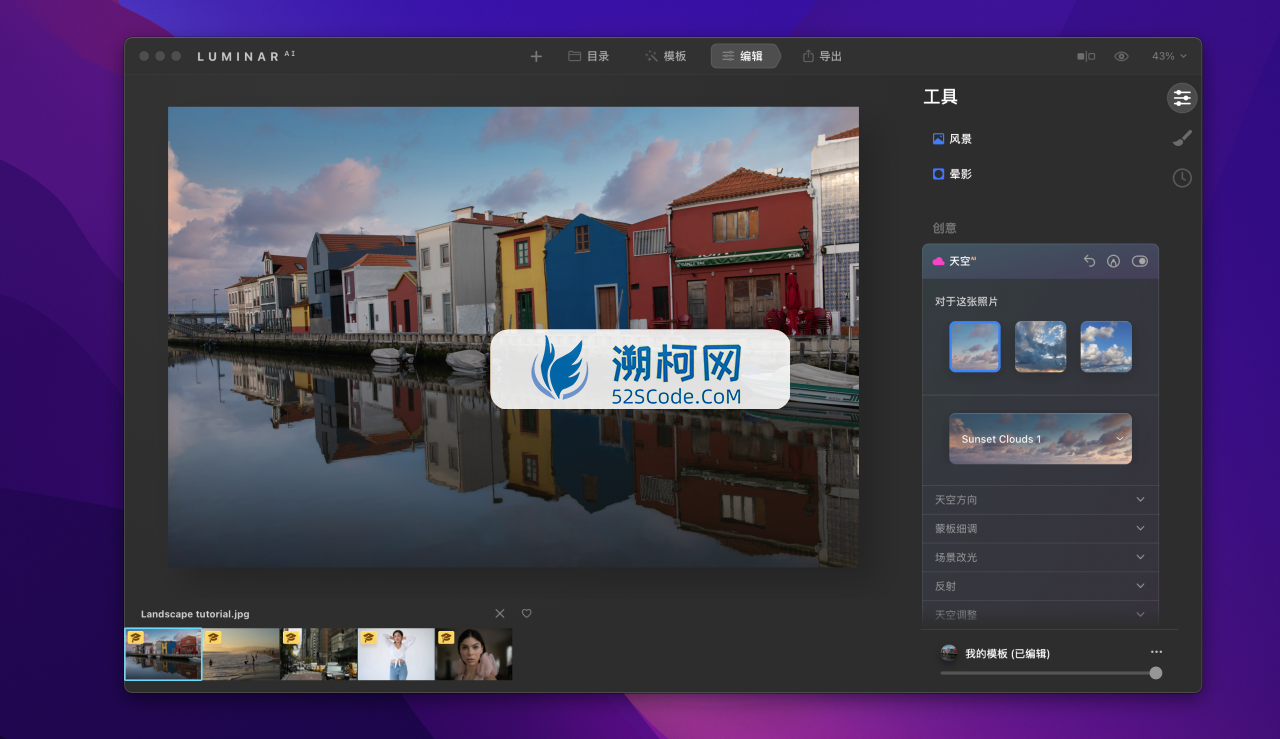Reset 天空 tool with undo arrow
Image resolution: width=1280 pixels, height=739 pixels.
1090,261
